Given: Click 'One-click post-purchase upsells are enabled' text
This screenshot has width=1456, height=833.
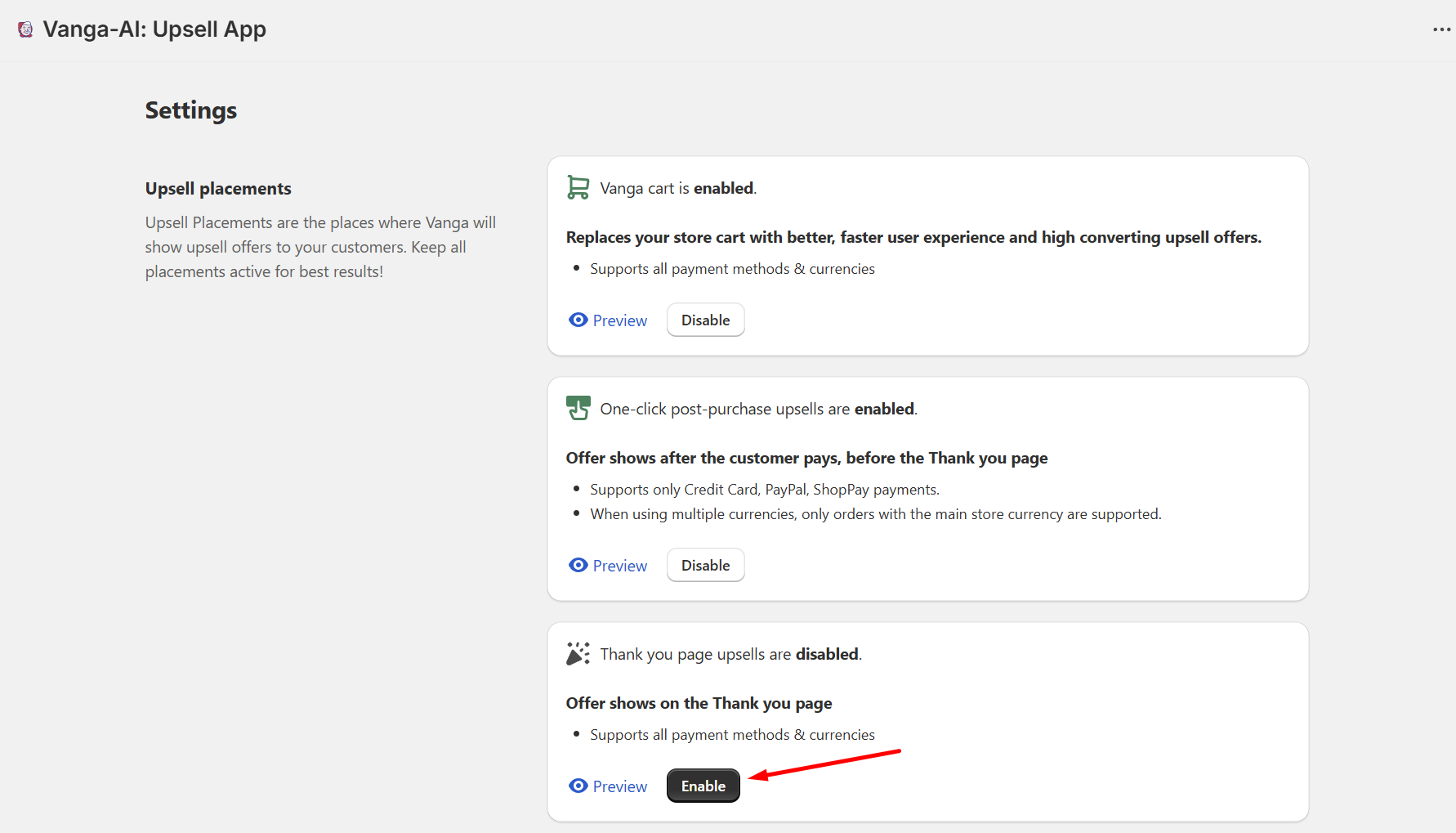Looking at the screenshot, I should click(x=759, y=409).
